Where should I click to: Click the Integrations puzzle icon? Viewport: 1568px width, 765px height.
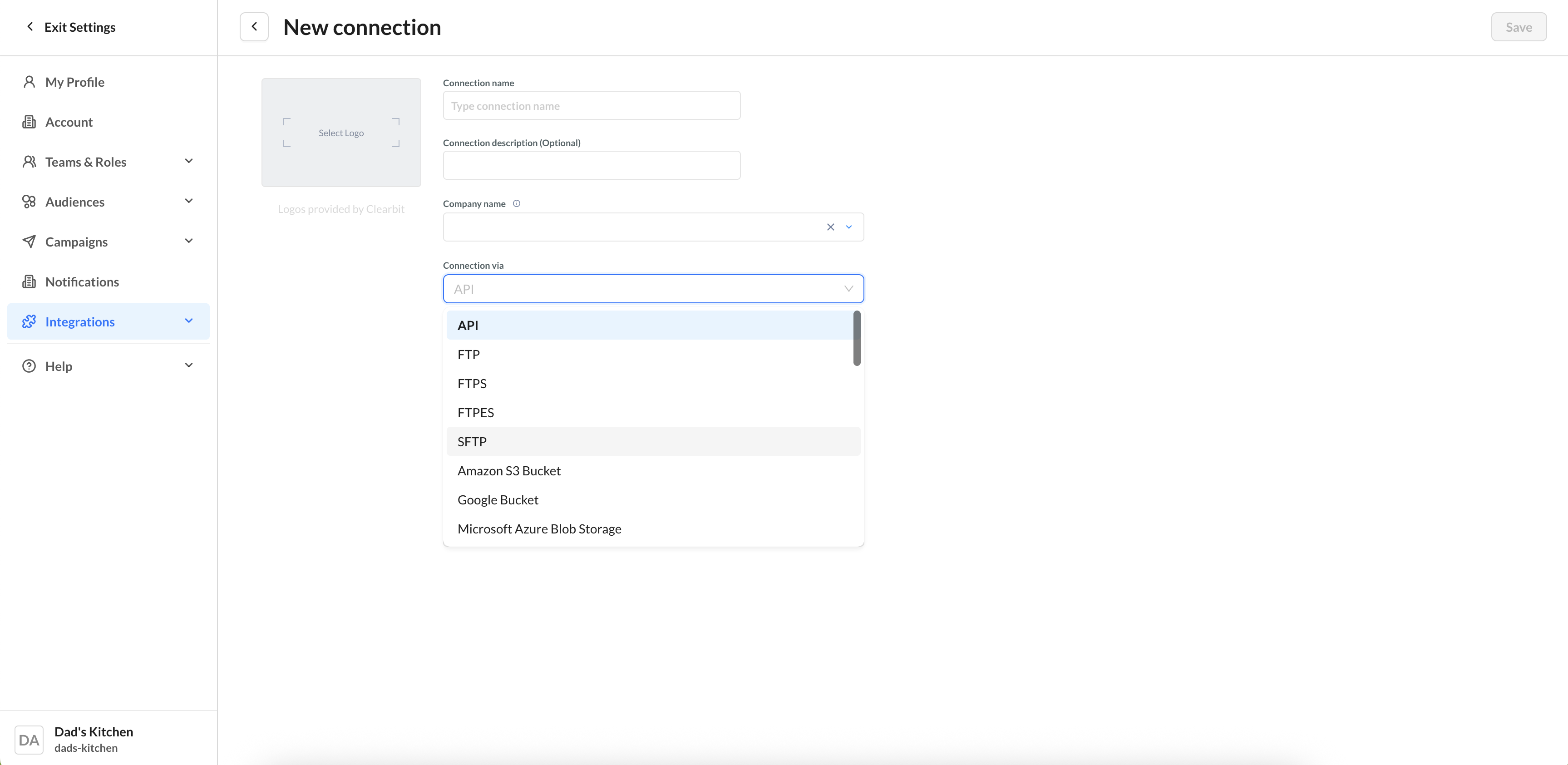pyautogui.click(x=29, y=321)
